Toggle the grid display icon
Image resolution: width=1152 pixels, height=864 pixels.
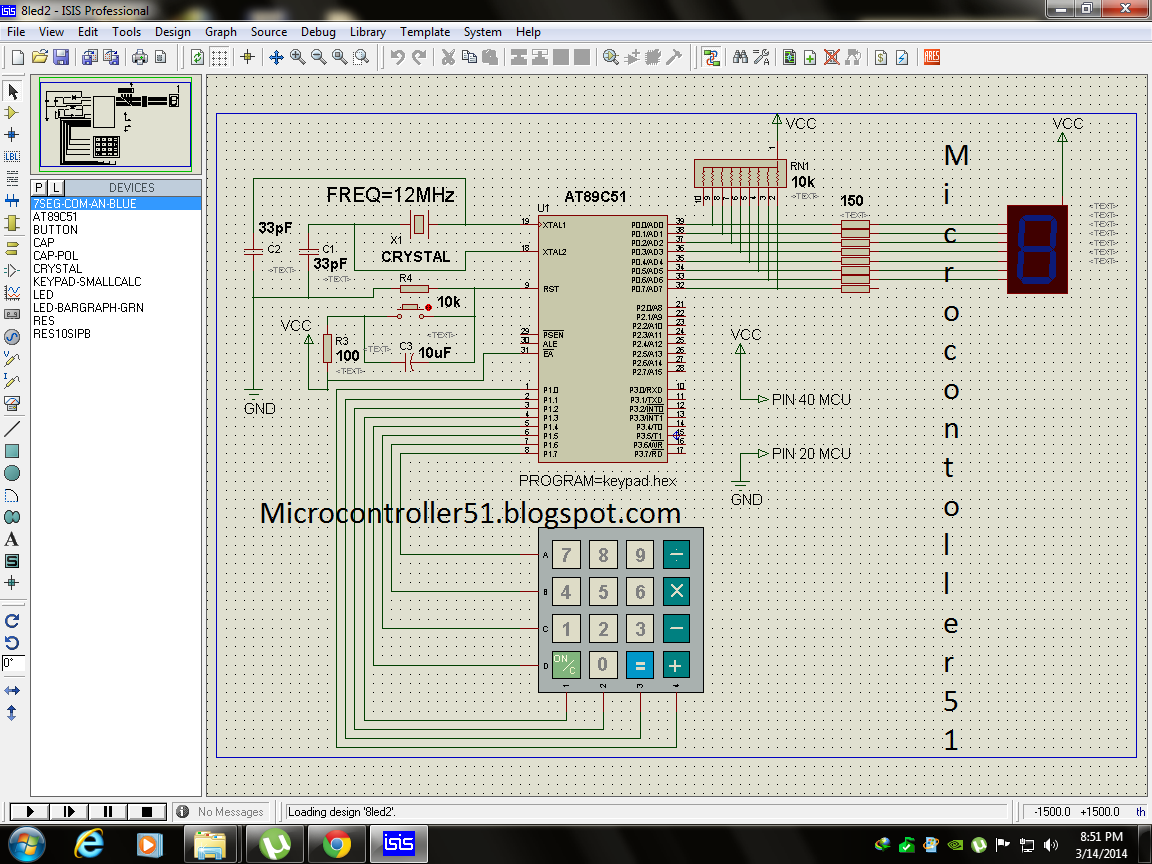click(219, 57)
